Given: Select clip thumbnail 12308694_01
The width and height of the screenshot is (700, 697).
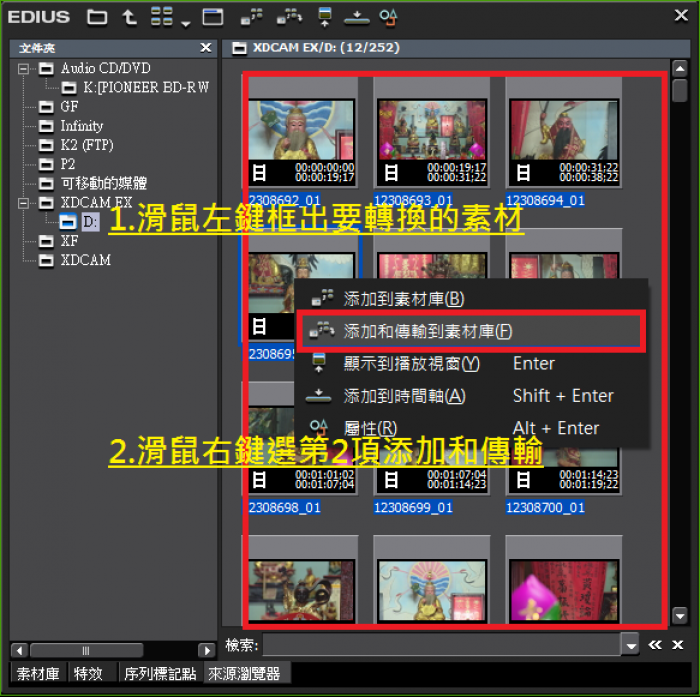Looking at the screenshot, I should (x=563, y=140).
